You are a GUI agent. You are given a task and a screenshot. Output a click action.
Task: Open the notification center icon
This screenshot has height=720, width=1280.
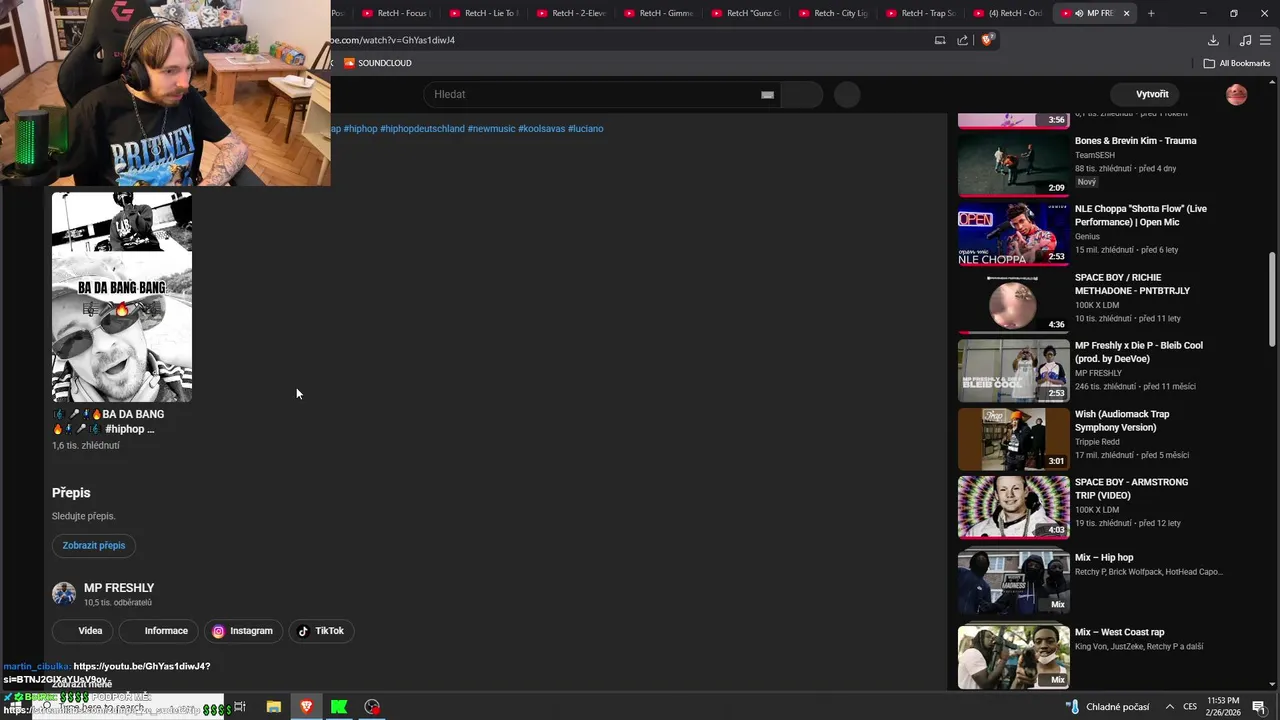[x=1259, y=707]
